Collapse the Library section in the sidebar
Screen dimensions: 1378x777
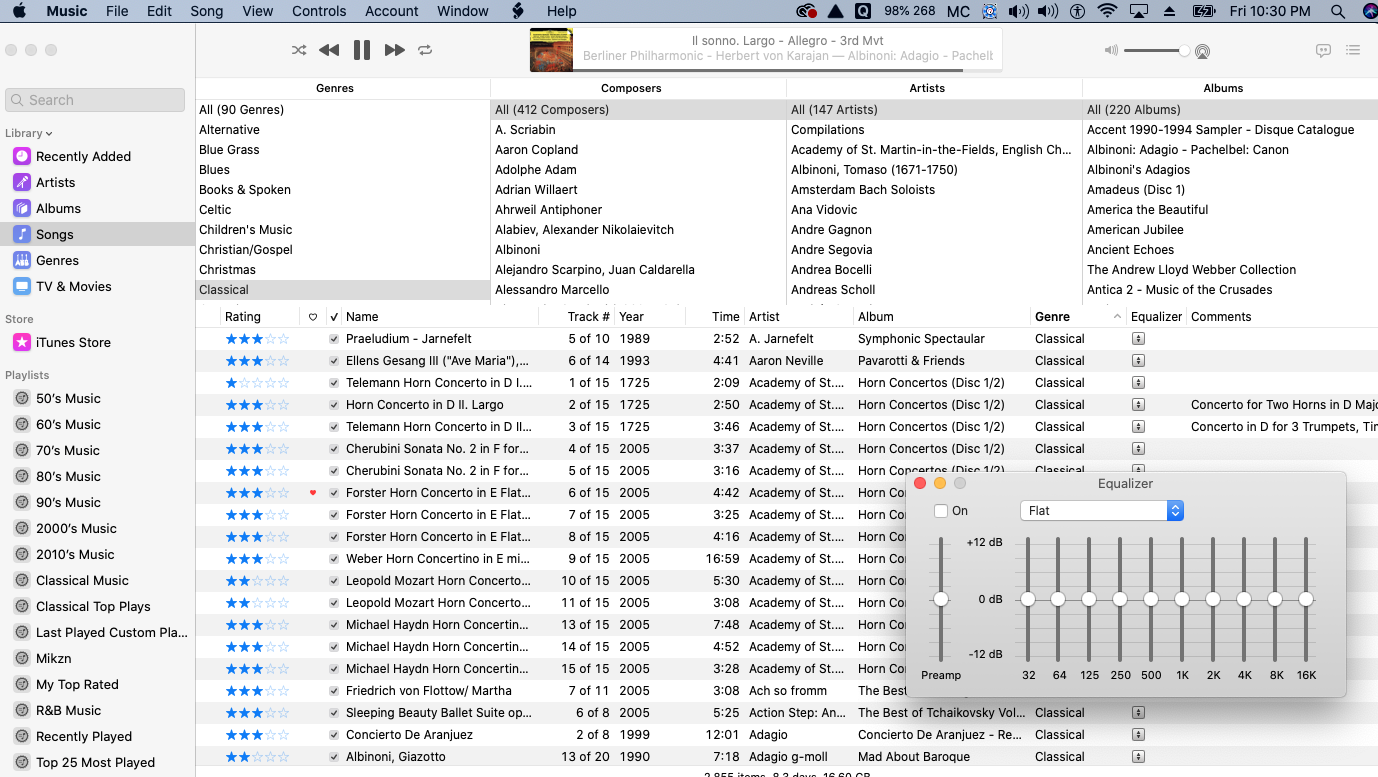point(28,133)
